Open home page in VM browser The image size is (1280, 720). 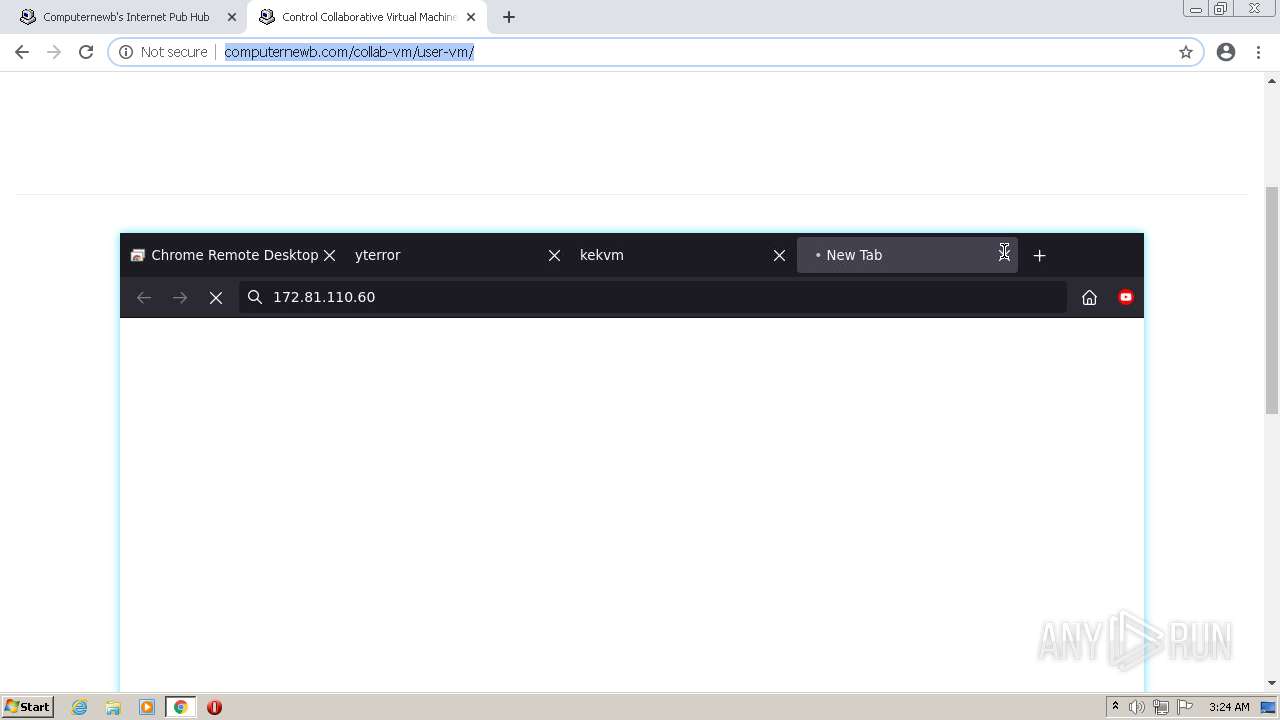(1089, 297)
